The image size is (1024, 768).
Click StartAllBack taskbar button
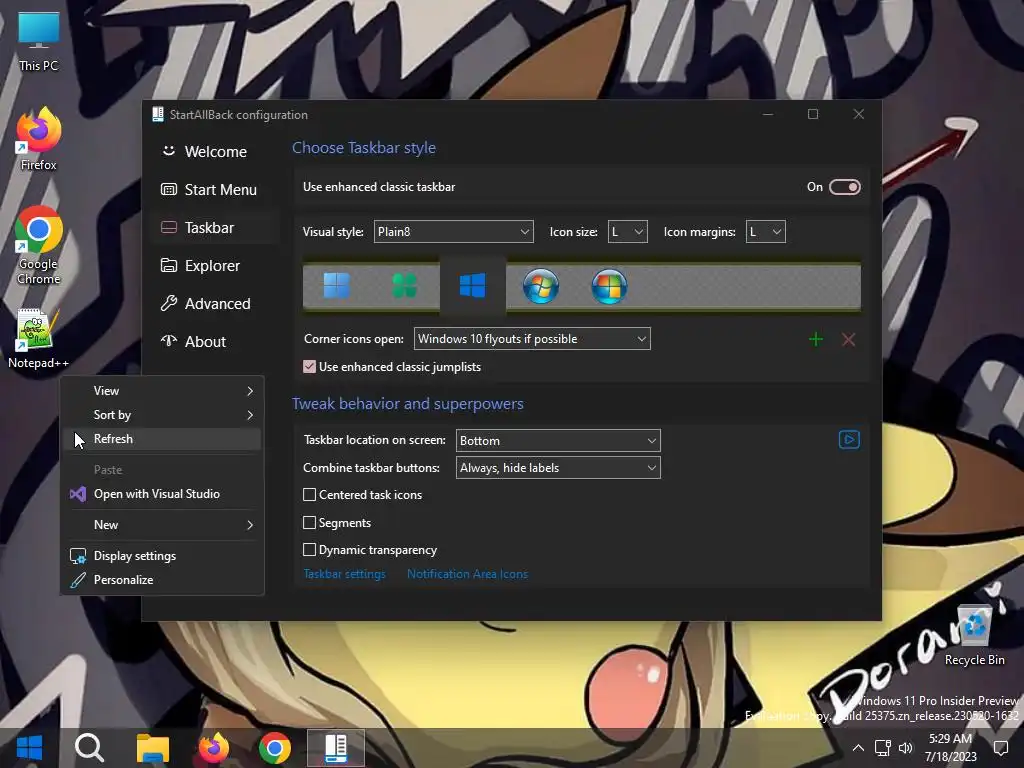pyautogui.click(x=336, y=748)
